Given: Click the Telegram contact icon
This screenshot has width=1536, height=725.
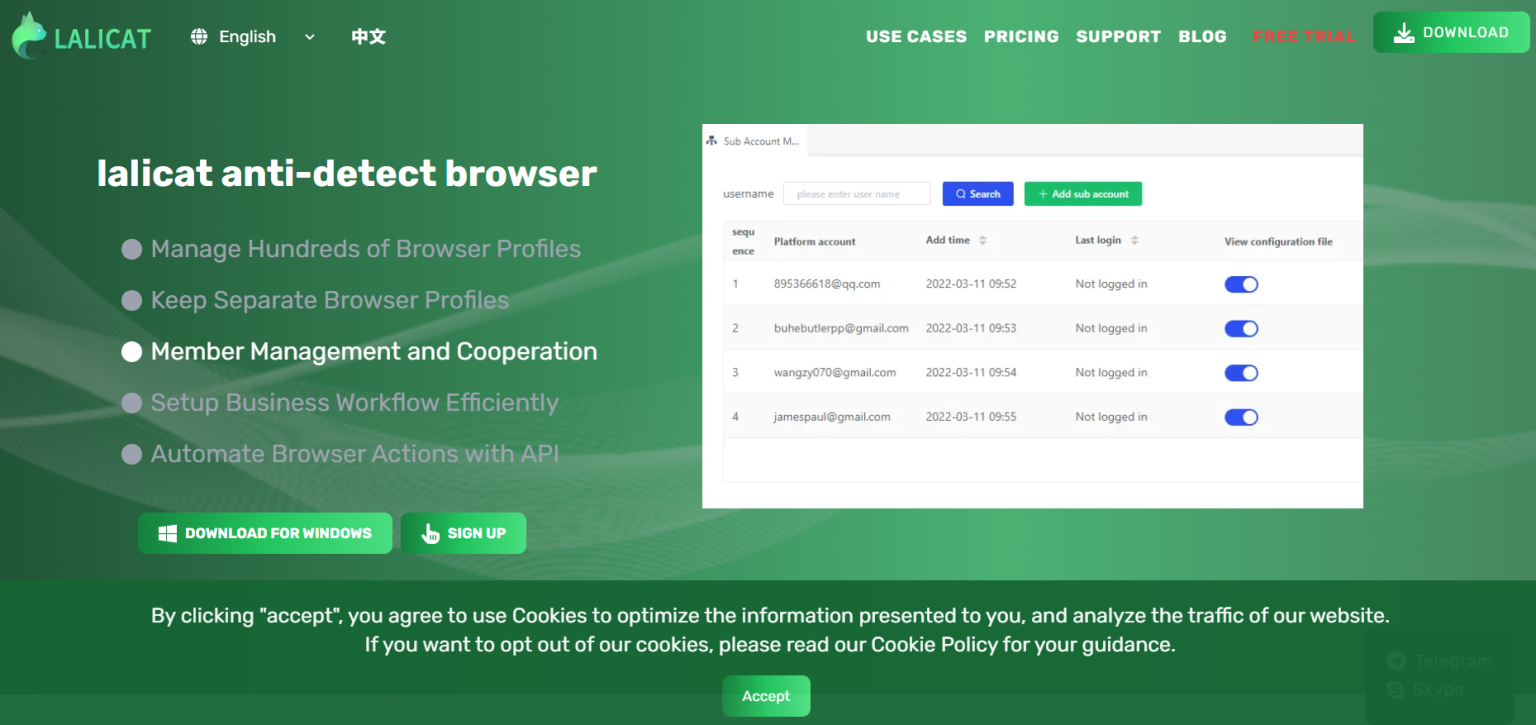Looking at the screenshot, I should coord(1396,661).
